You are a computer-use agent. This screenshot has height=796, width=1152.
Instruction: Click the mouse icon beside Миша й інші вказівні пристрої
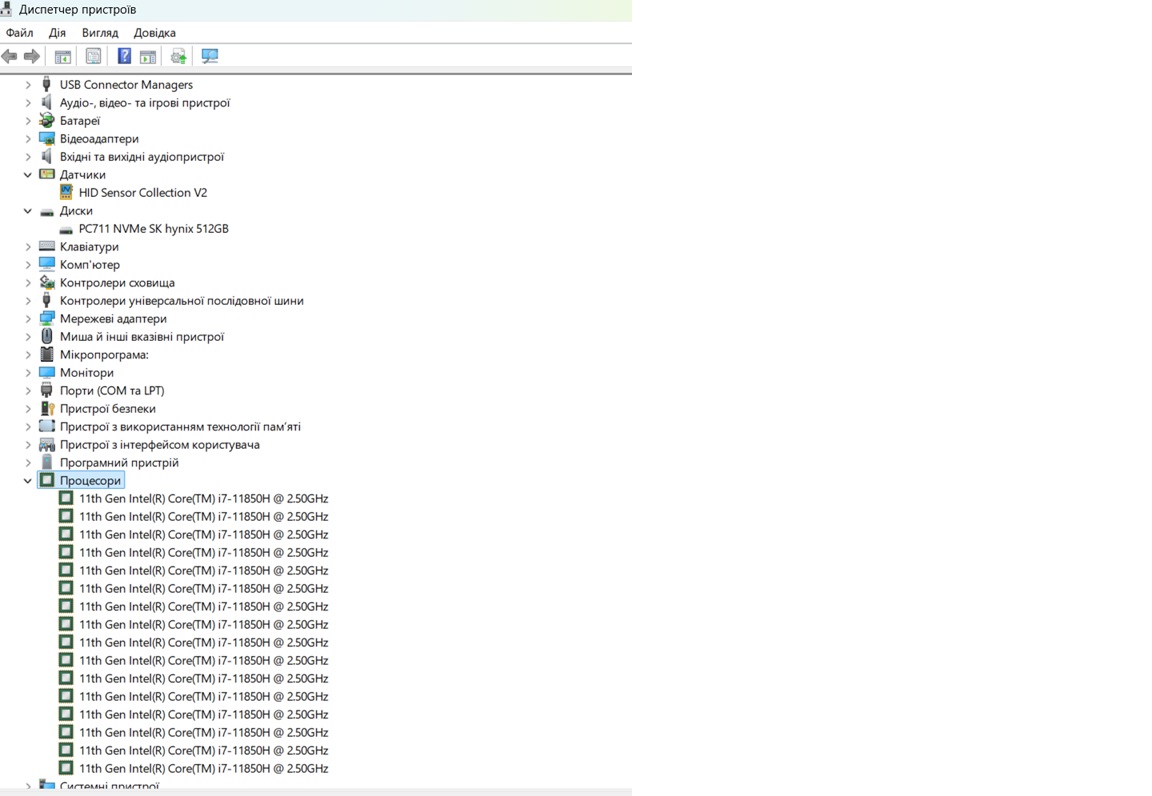[47, 336]
